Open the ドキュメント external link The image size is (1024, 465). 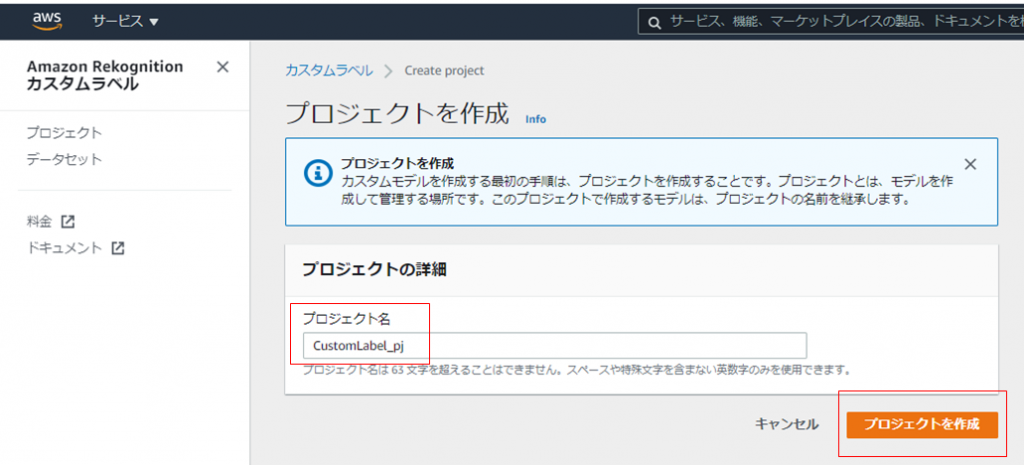point(75,248)
